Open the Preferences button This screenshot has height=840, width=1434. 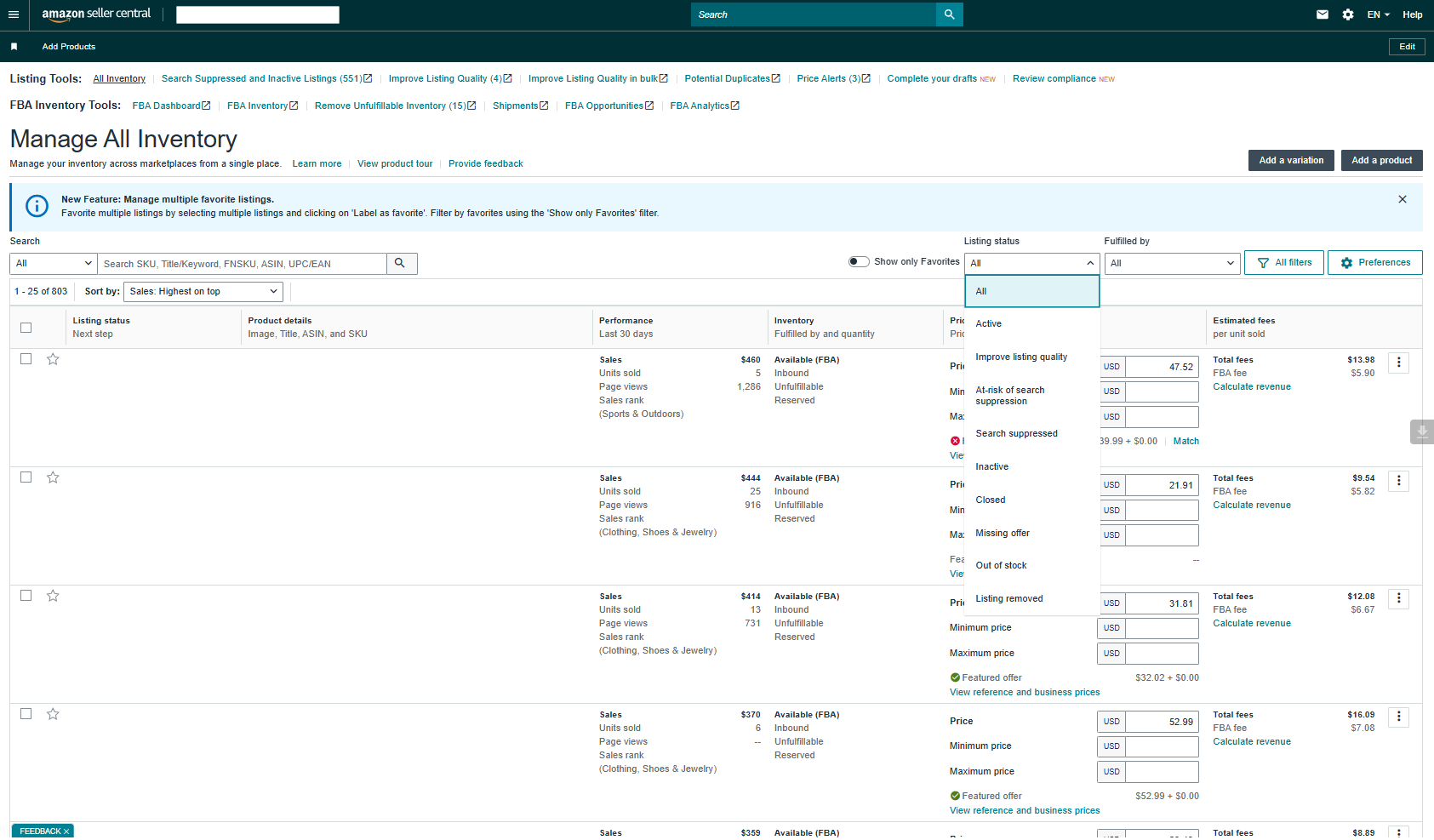1375,263
